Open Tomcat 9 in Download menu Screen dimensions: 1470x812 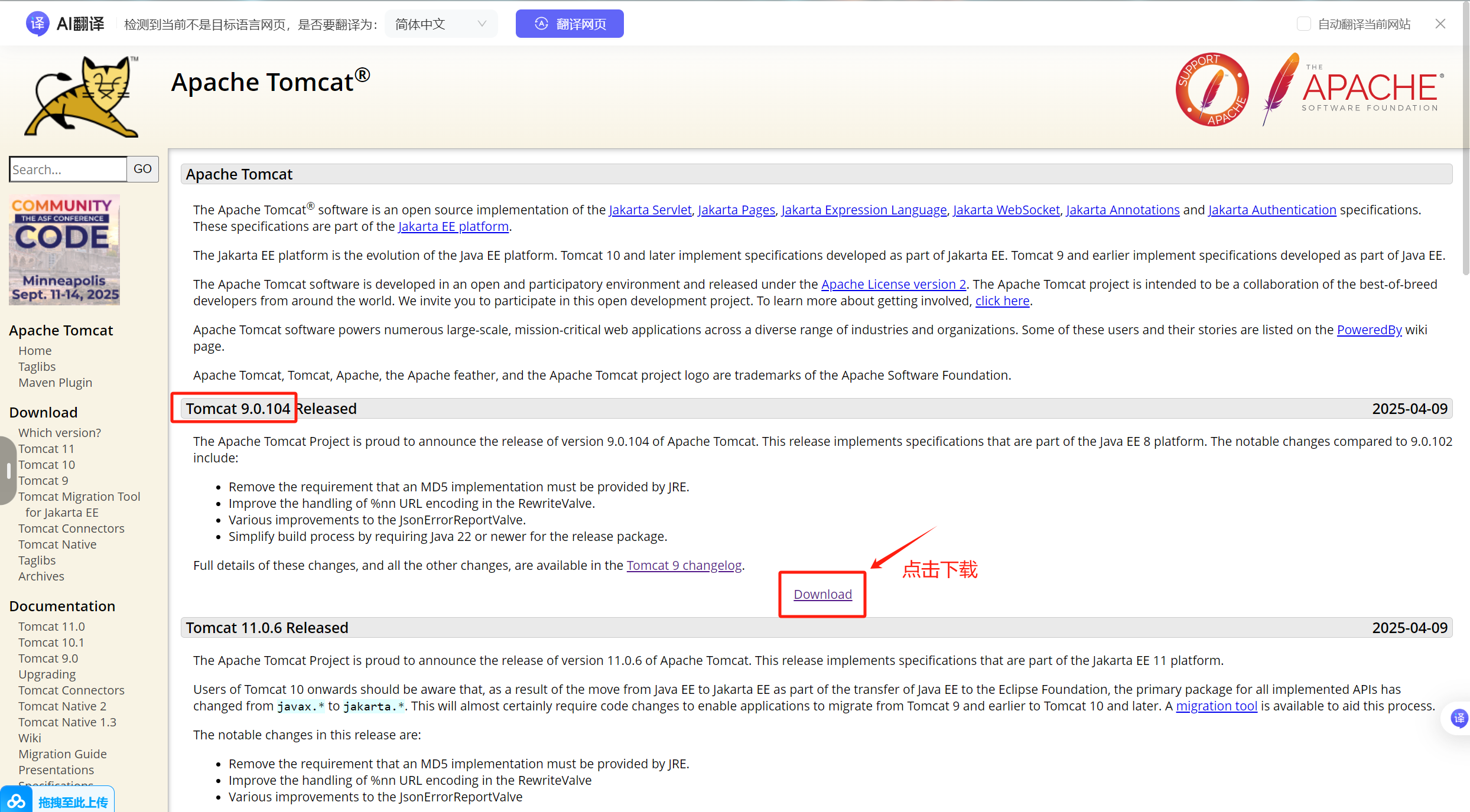tap(43, 481)
